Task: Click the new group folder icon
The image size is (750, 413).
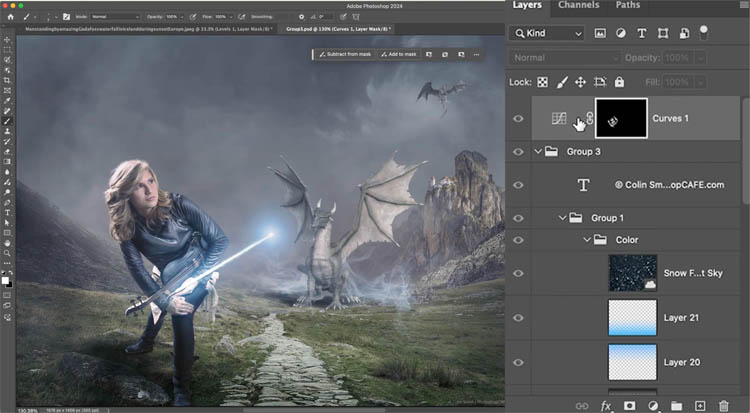Action: (676, 406)
